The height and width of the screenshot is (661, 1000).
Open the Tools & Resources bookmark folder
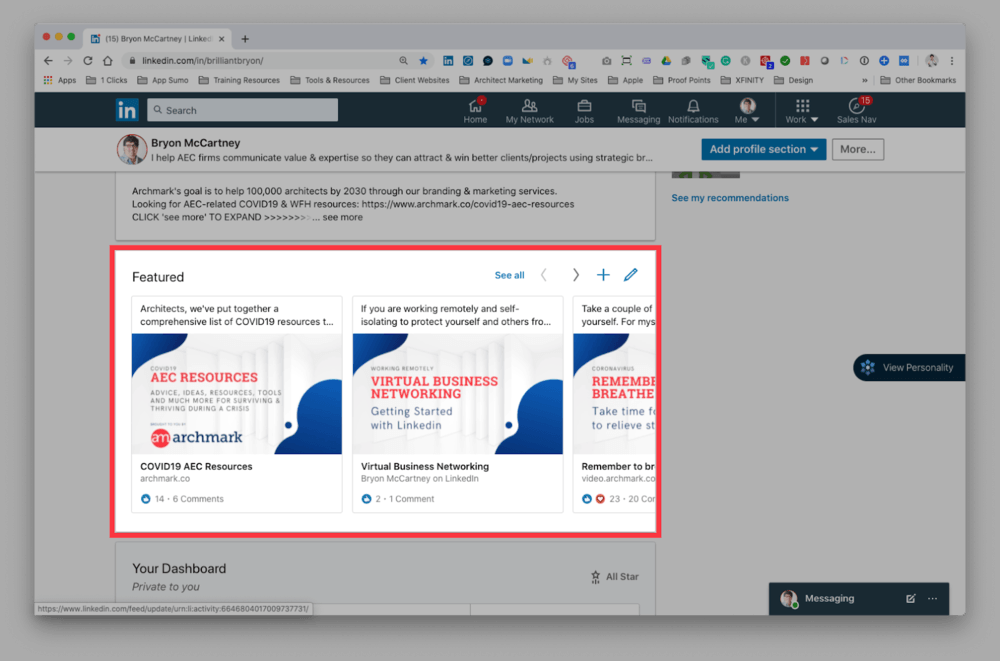330,80
